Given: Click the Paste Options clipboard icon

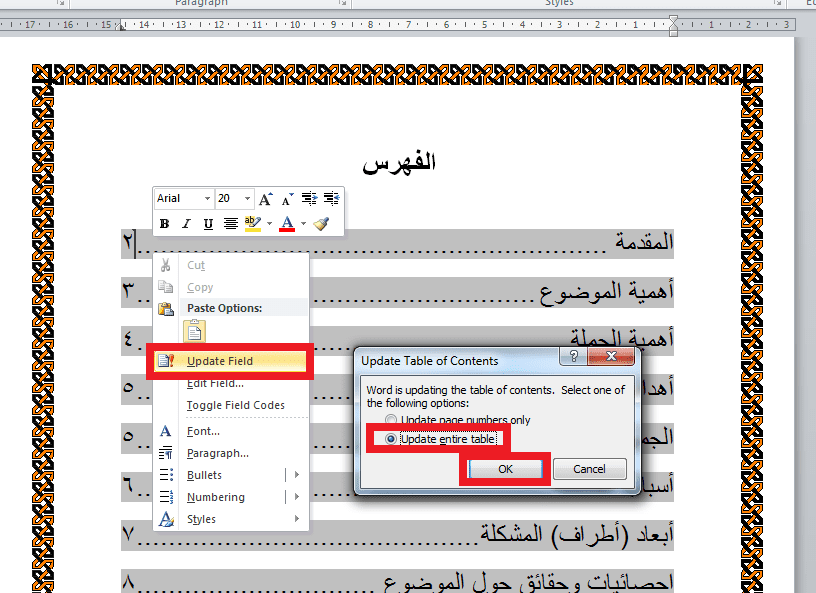Looking at the screenshot, I should point(166,309).
